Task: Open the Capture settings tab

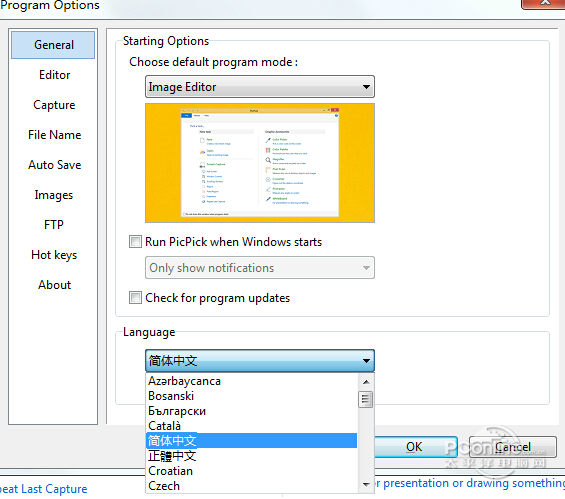Action: [x=54, y=105]
